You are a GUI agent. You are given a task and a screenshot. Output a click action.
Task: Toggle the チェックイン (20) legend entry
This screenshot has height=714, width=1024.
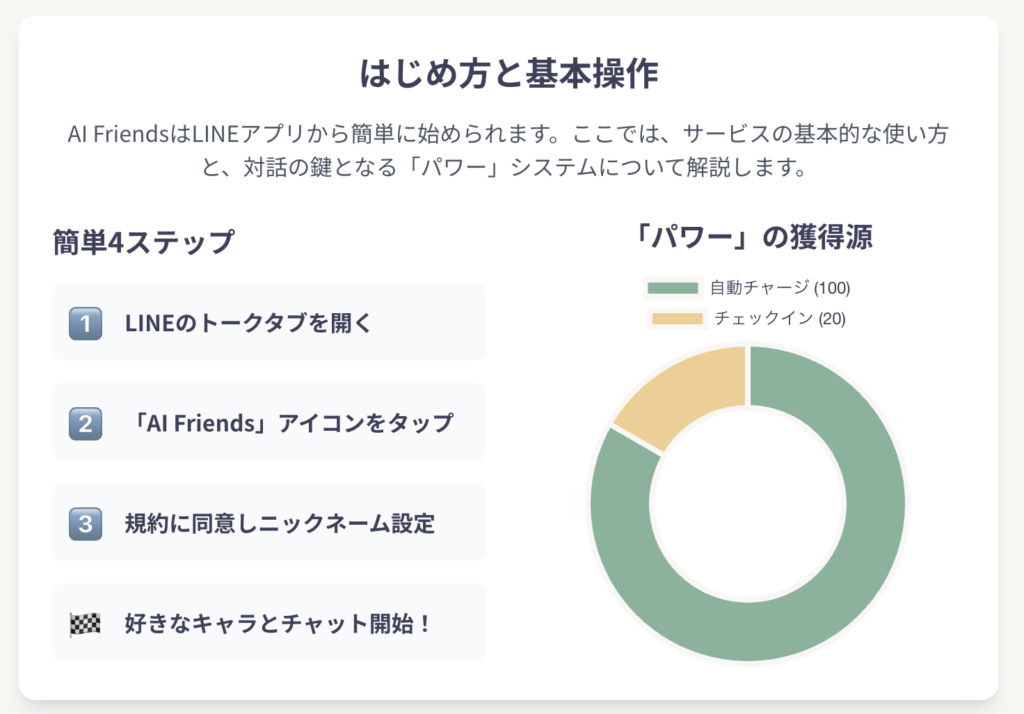tap(748, 319)
